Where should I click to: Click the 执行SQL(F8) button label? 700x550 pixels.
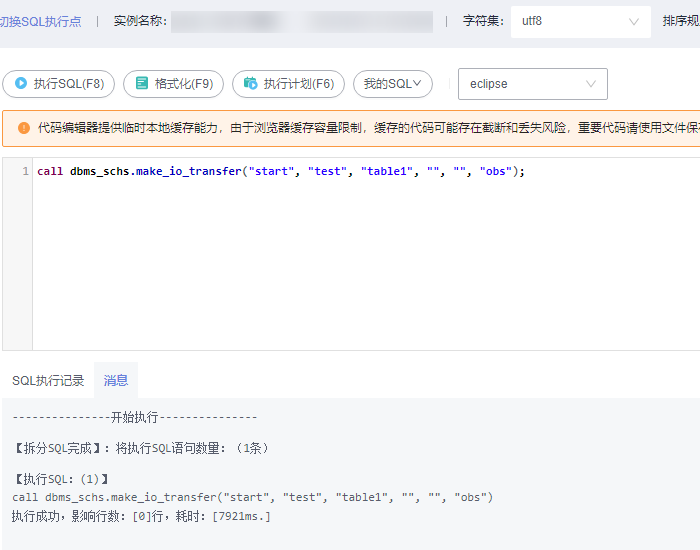click(x=69, y=83)
